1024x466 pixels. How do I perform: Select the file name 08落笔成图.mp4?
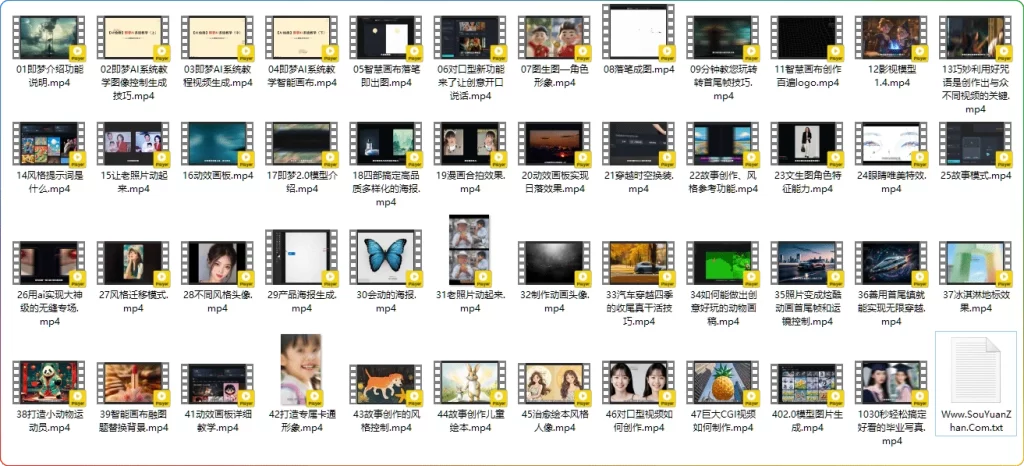(638, 69)
